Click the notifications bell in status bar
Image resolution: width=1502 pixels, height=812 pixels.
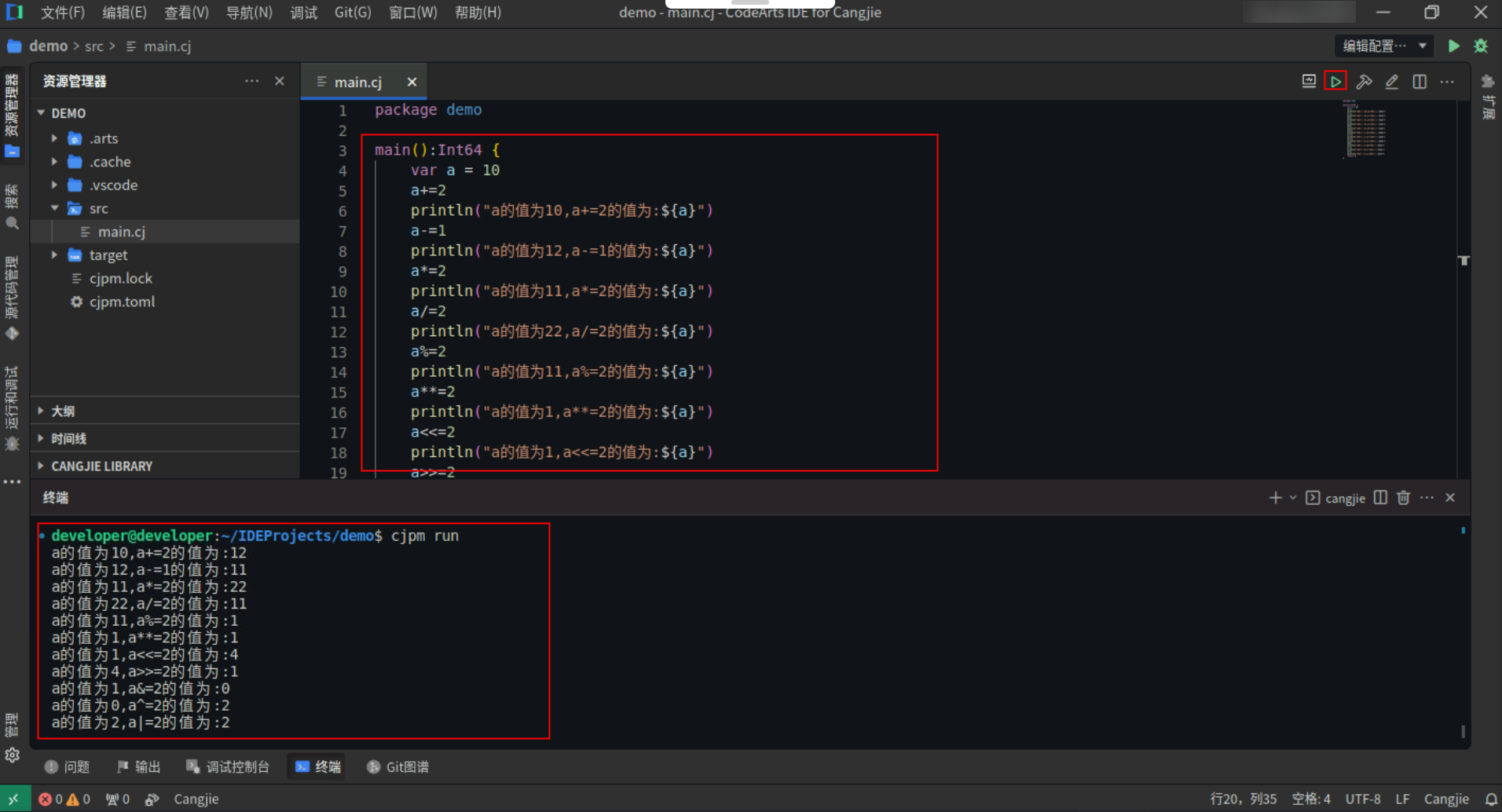pos(1491,799)
